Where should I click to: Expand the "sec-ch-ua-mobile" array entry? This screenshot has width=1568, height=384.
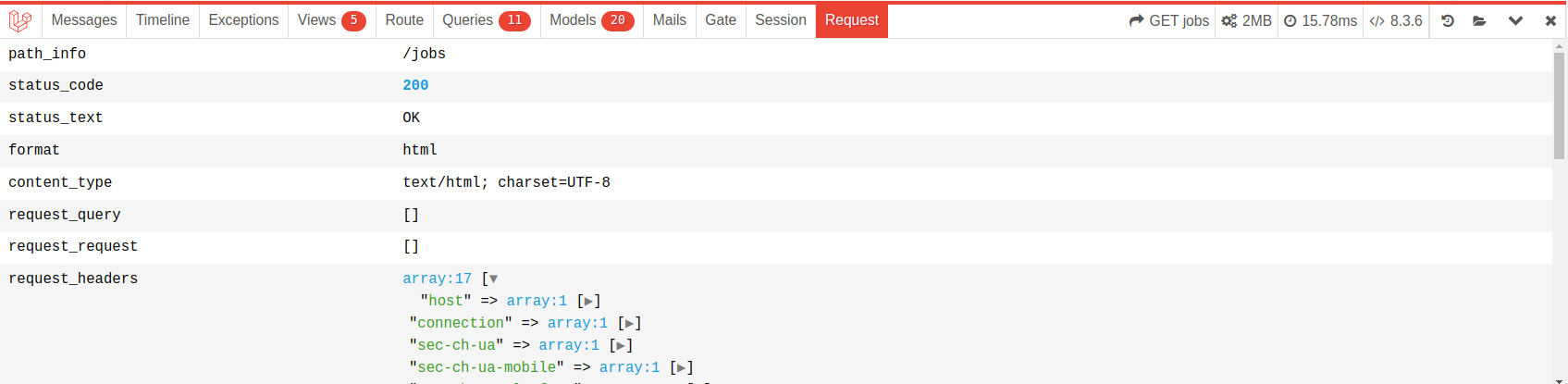click(x=681, y=367)
